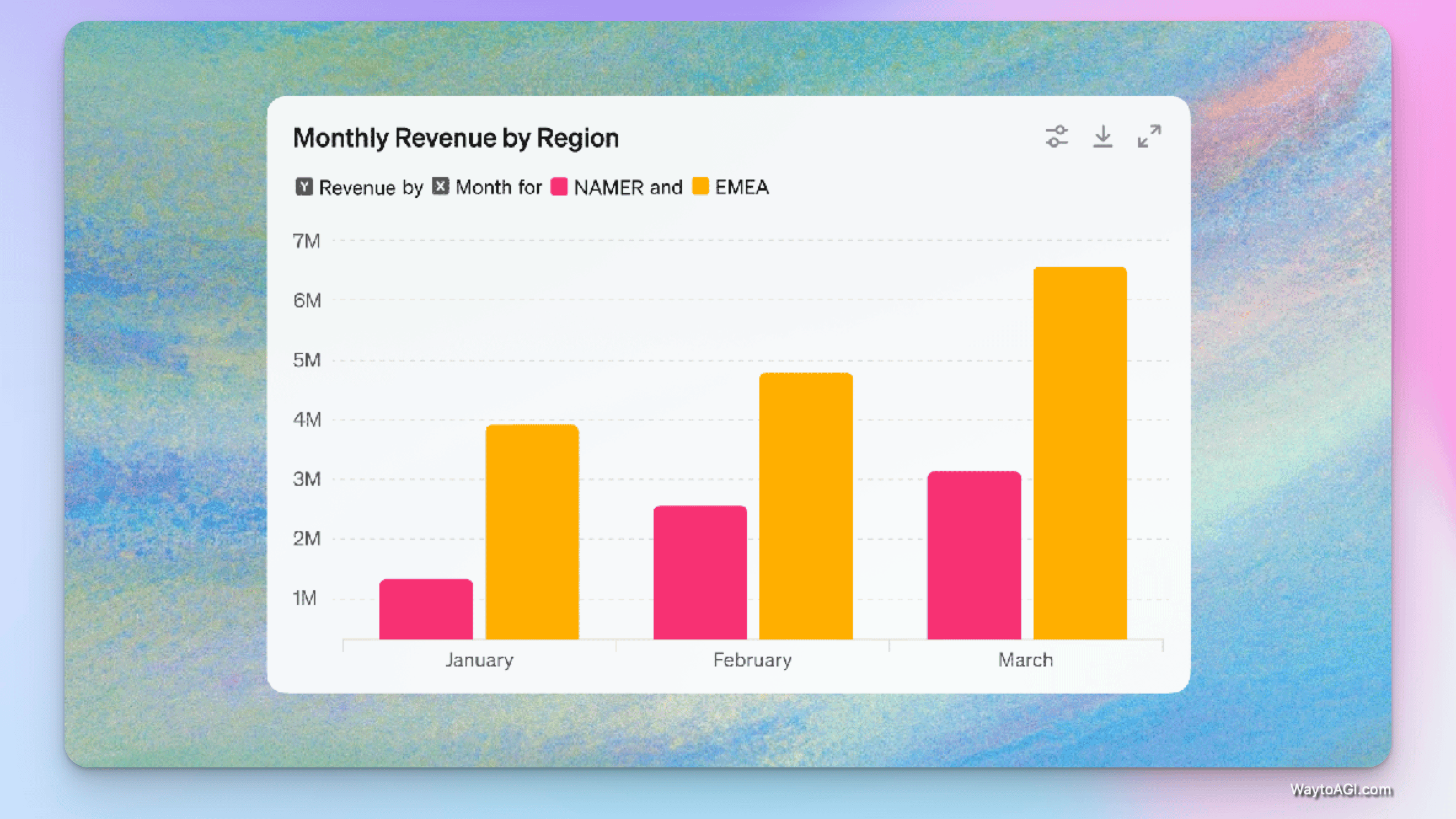Select the February EMEA orange bar

pos(806,506)
